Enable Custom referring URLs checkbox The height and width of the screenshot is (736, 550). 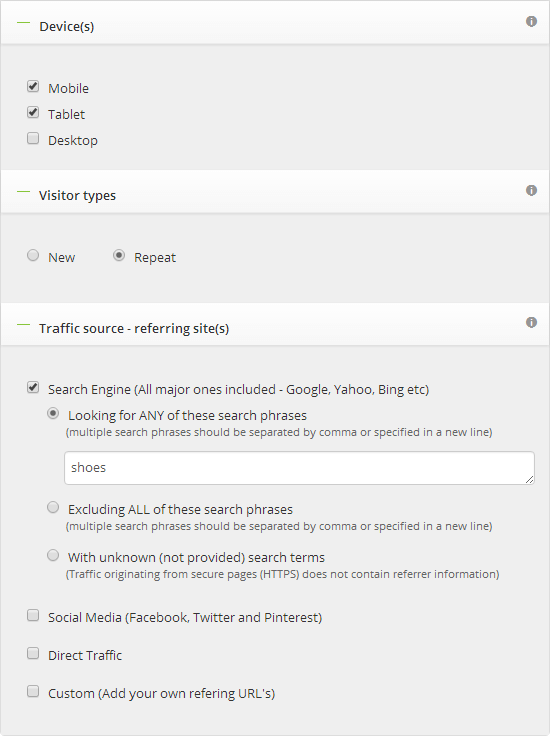(33, 691)
